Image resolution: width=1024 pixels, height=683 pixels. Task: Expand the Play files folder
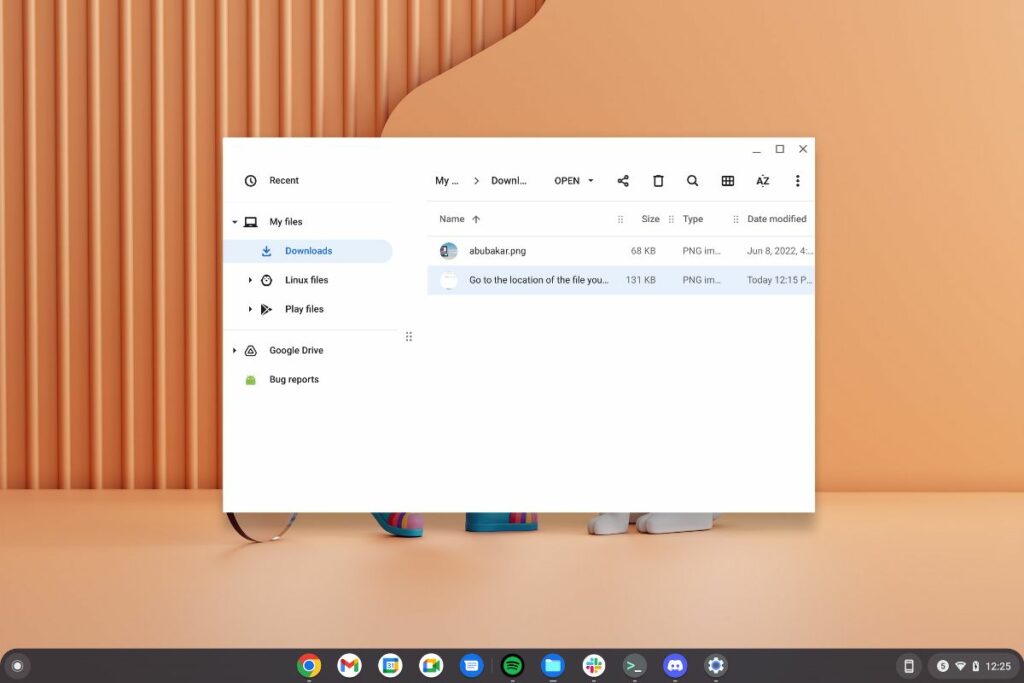click(x=250, y=309)
